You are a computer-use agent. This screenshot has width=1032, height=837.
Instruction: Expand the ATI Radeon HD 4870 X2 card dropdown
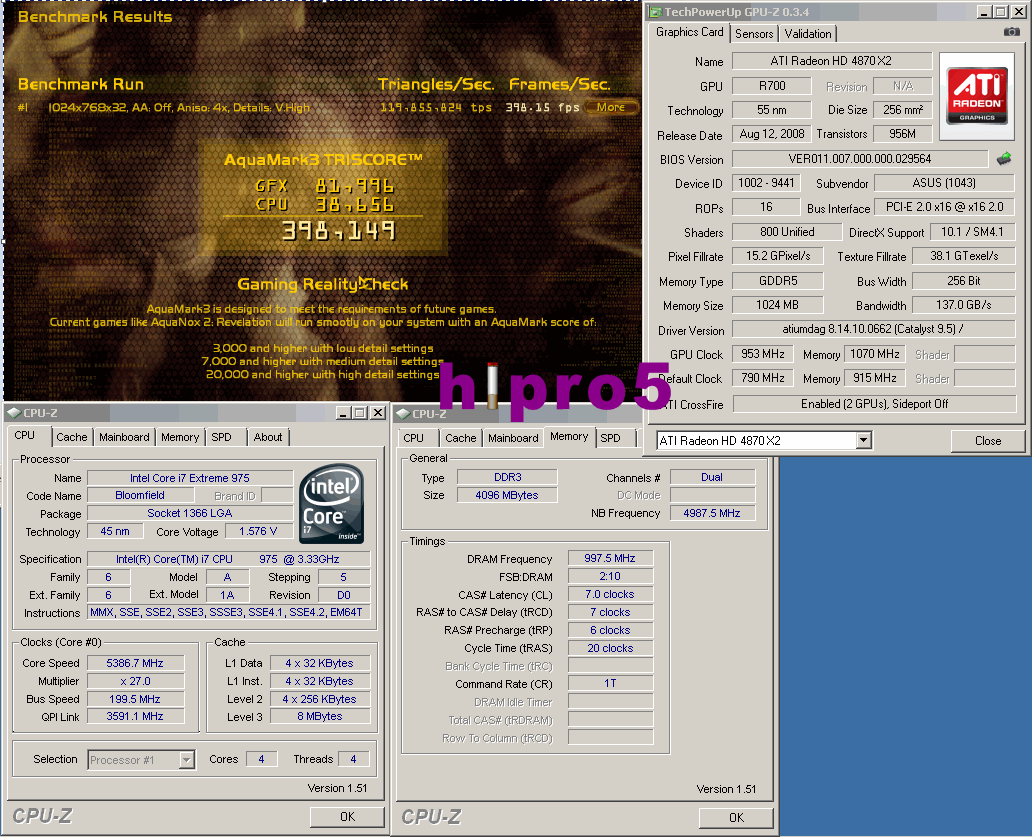coord(864,440)
